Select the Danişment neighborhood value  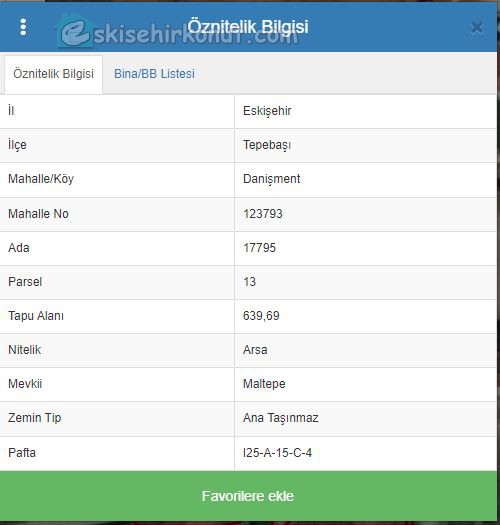272,179
